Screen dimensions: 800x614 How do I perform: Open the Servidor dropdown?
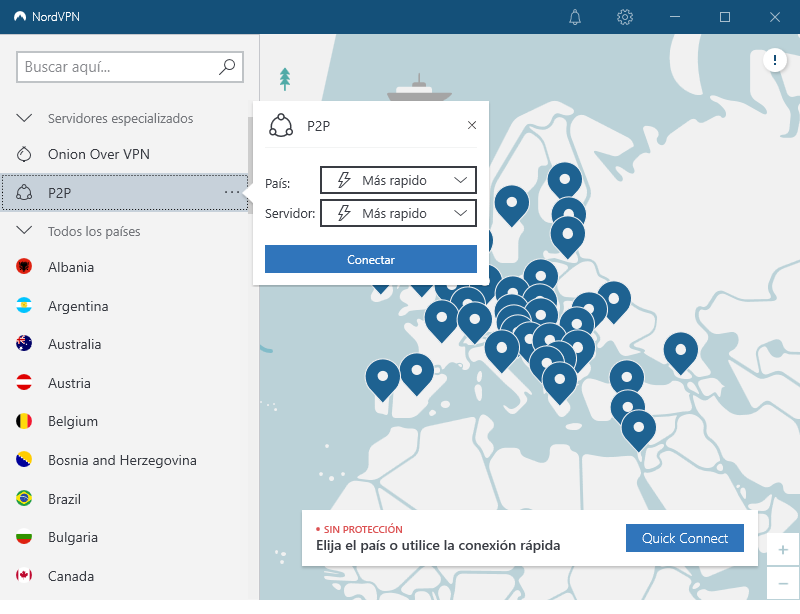point(398,213)
